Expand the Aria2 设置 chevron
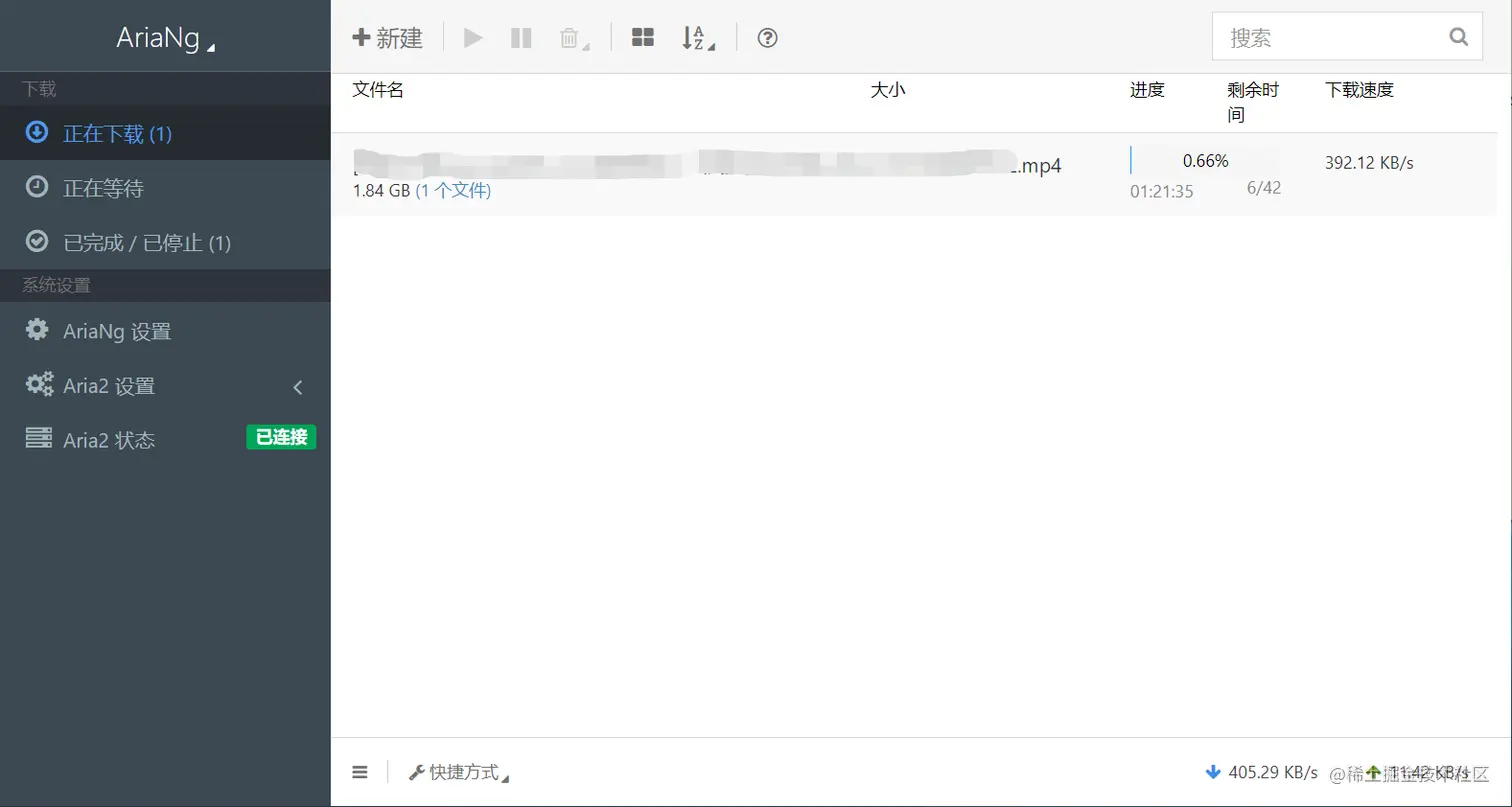 pyautogui.click(x=297, y=385)
